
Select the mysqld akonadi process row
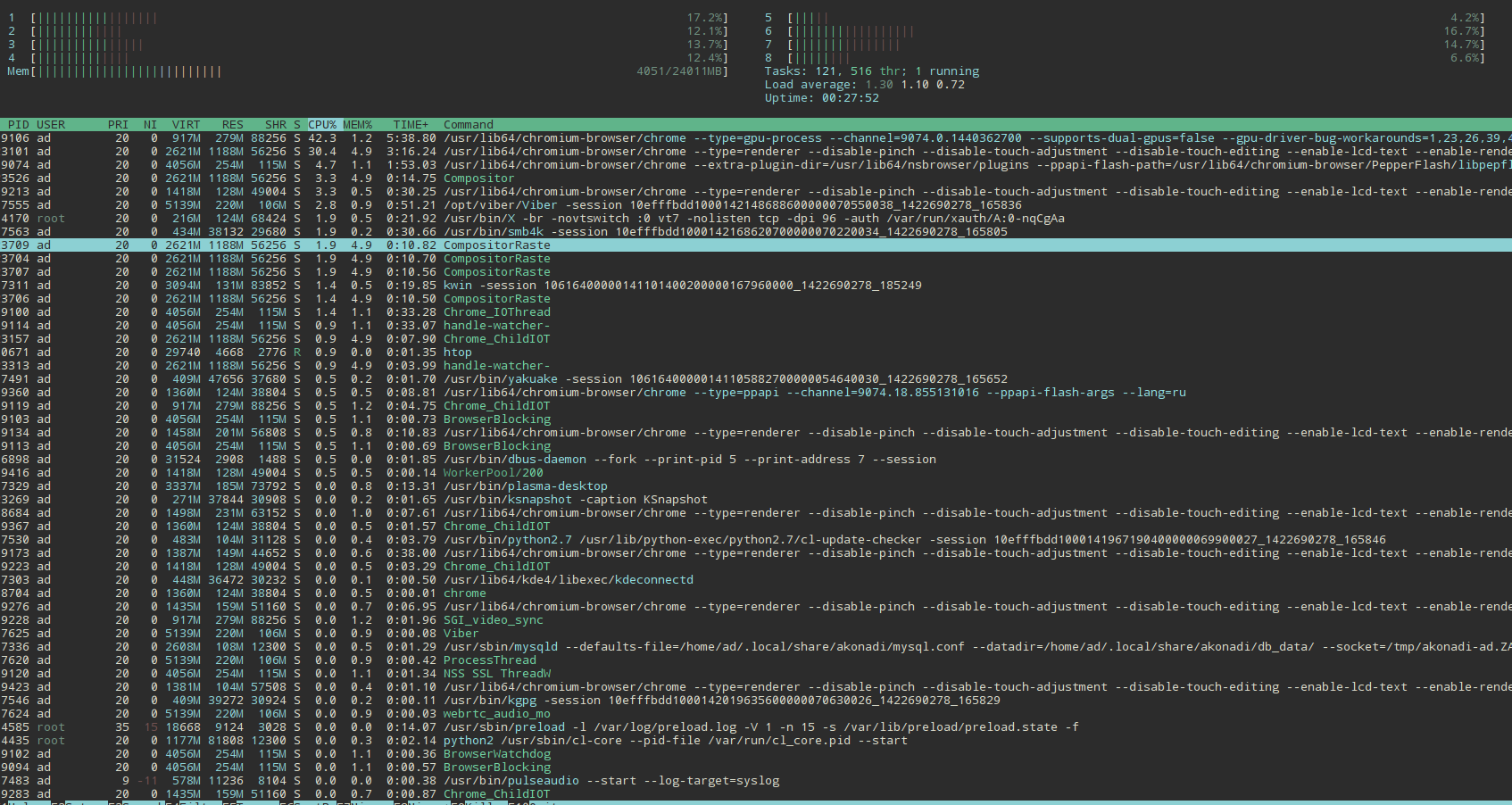pos(756,647)
